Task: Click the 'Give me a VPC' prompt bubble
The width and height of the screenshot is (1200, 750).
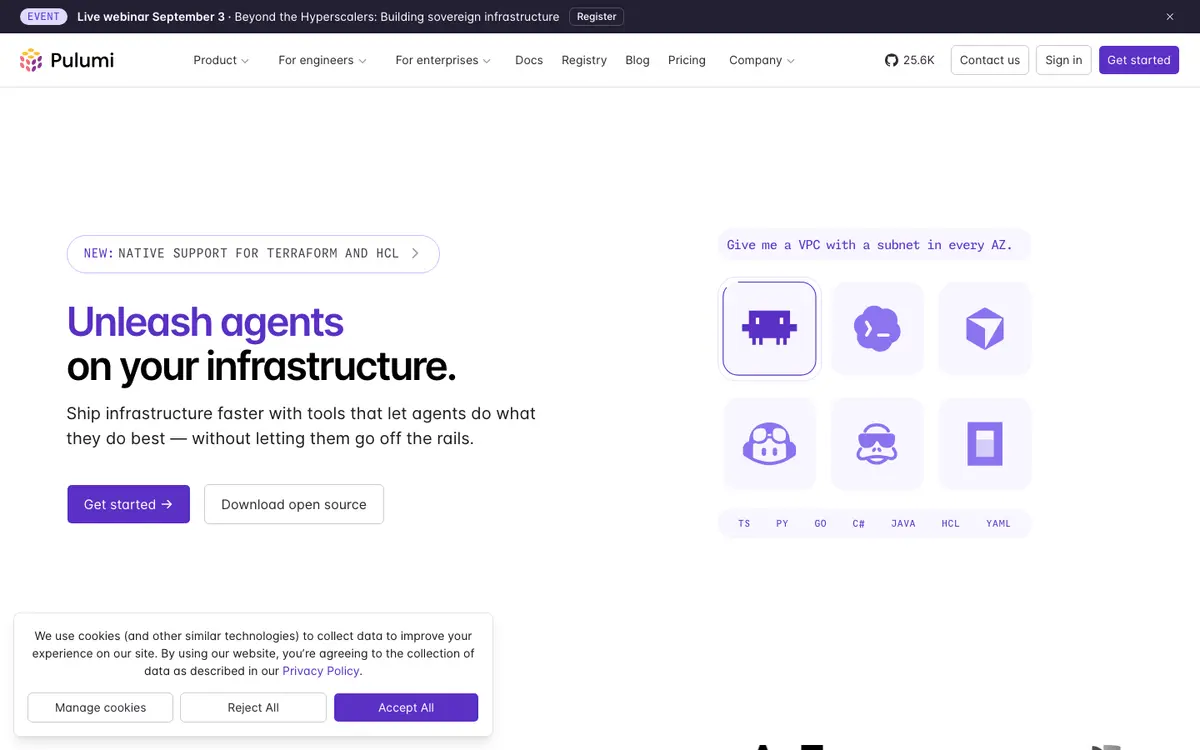Action: pos(874,245)
